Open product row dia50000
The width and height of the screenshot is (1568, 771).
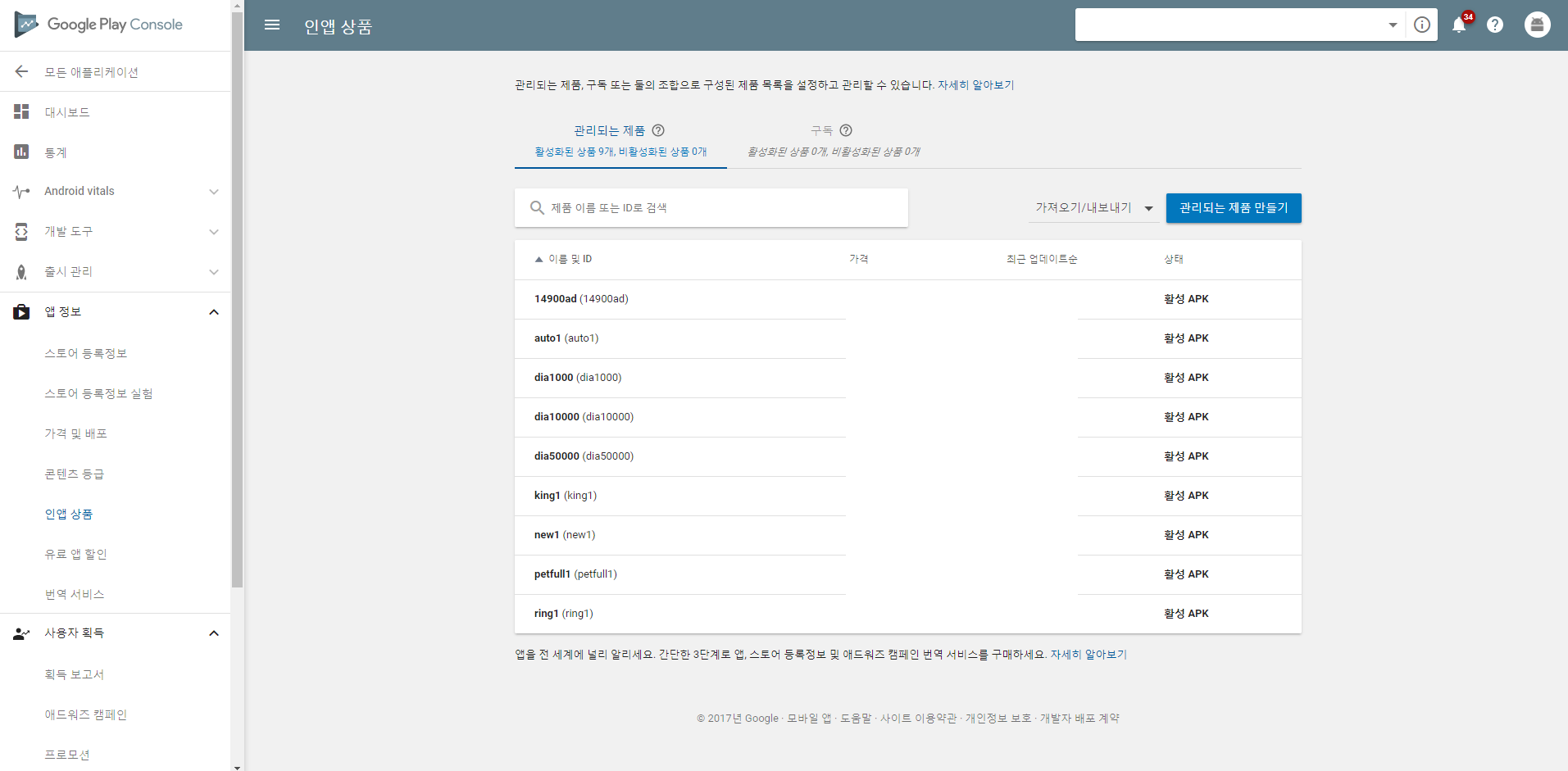pos(908,456)
